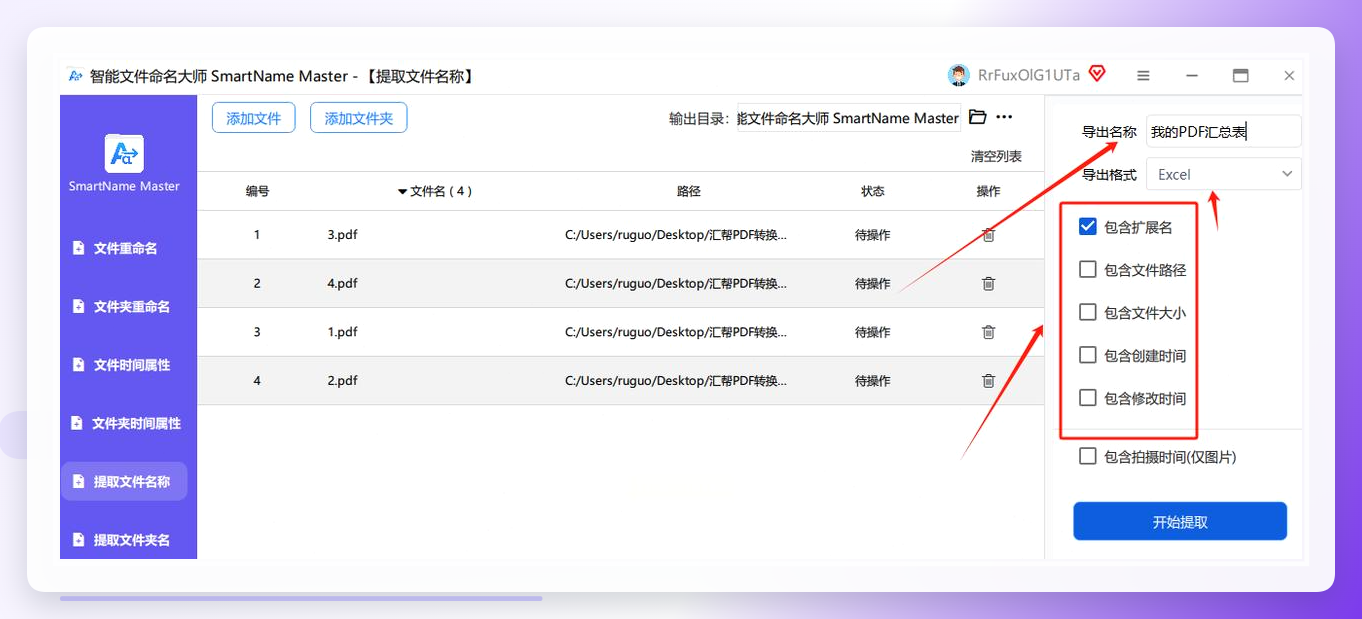Click the 添加文件 button

point(254,118)
